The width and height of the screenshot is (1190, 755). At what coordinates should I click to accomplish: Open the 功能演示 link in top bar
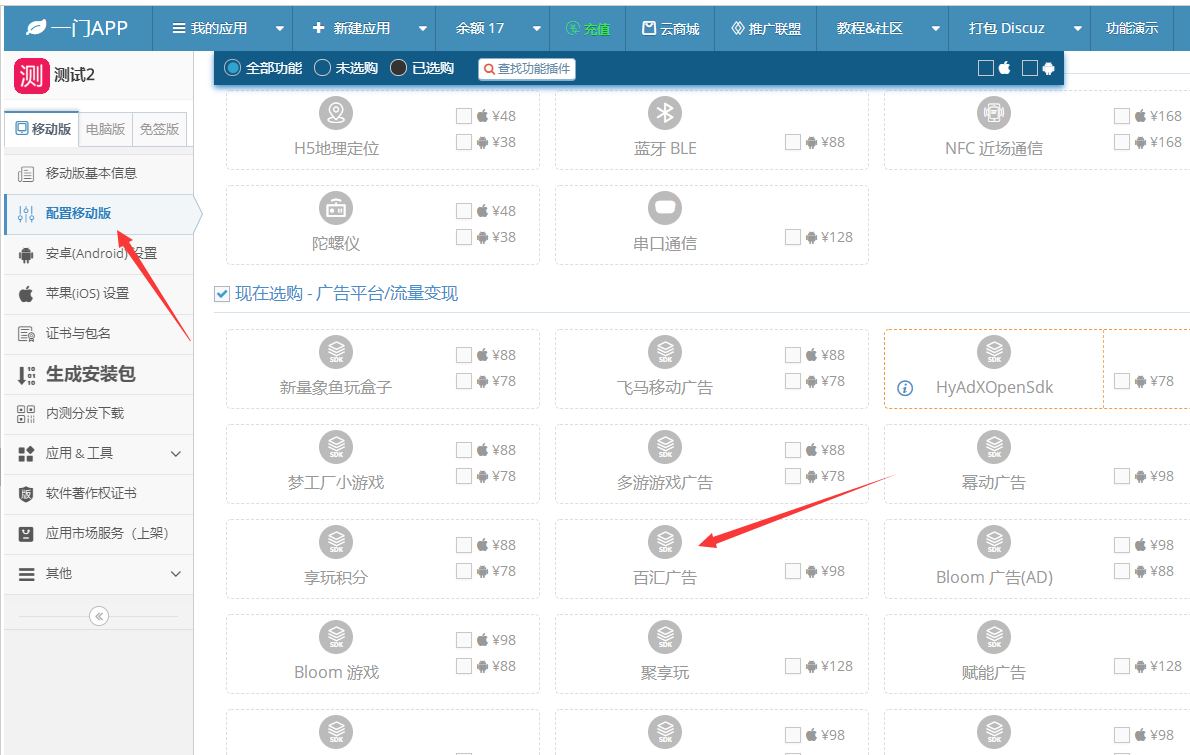point(1132,29)
